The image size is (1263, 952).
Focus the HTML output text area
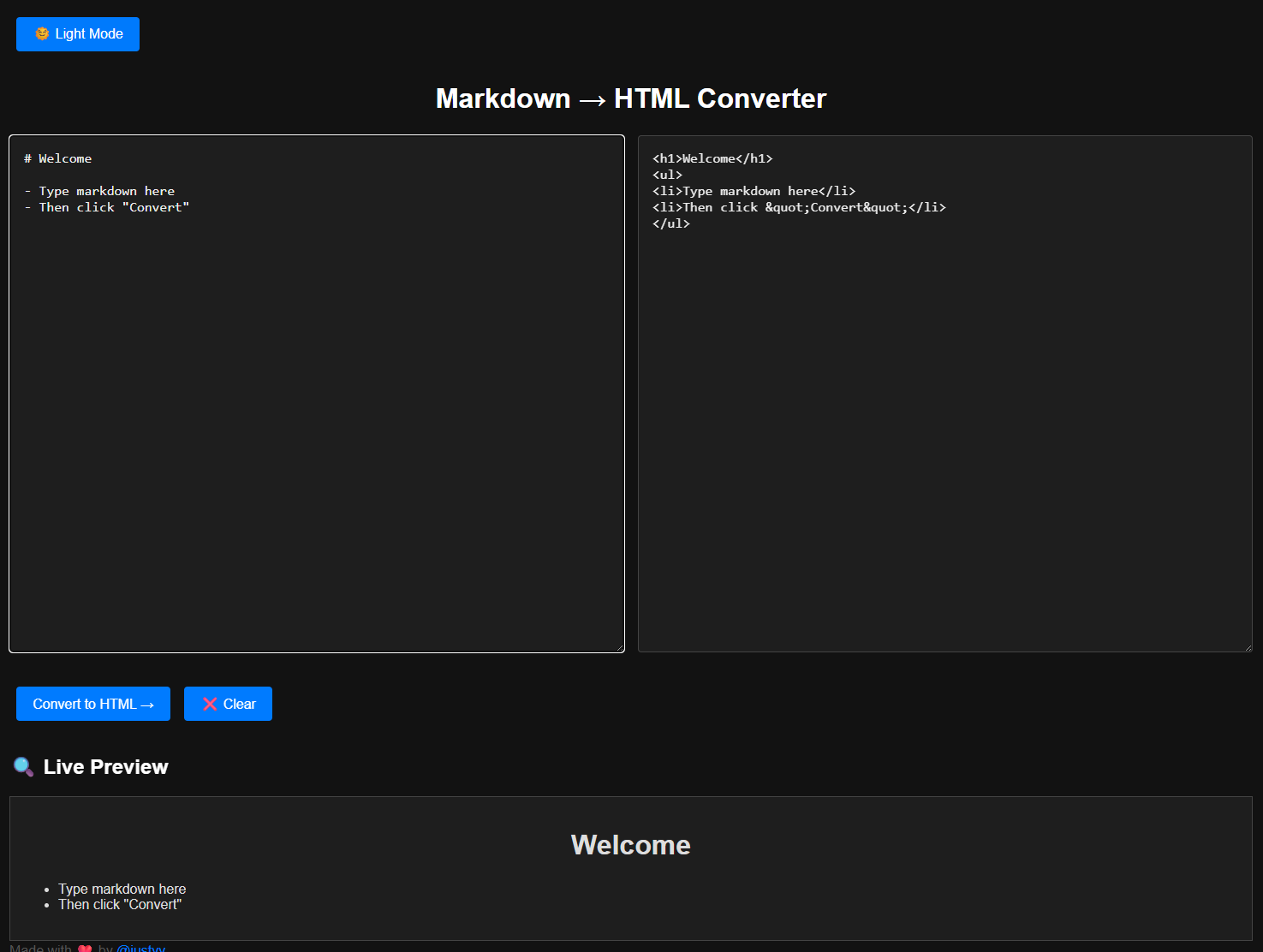(945, 394)
